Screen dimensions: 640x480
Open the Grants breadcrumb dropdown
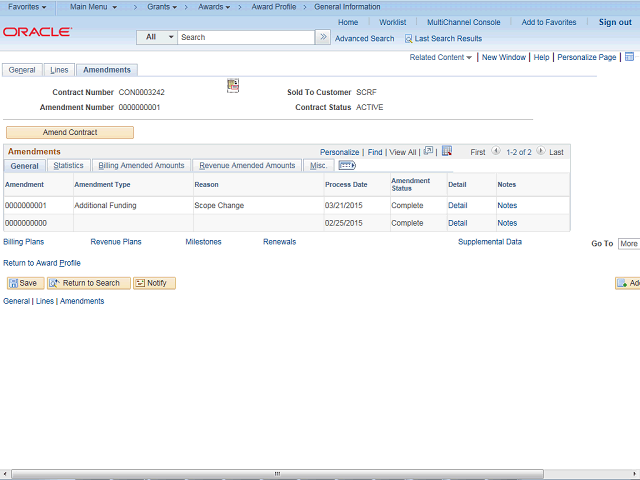pyautogui.click(x=162, y=7)
